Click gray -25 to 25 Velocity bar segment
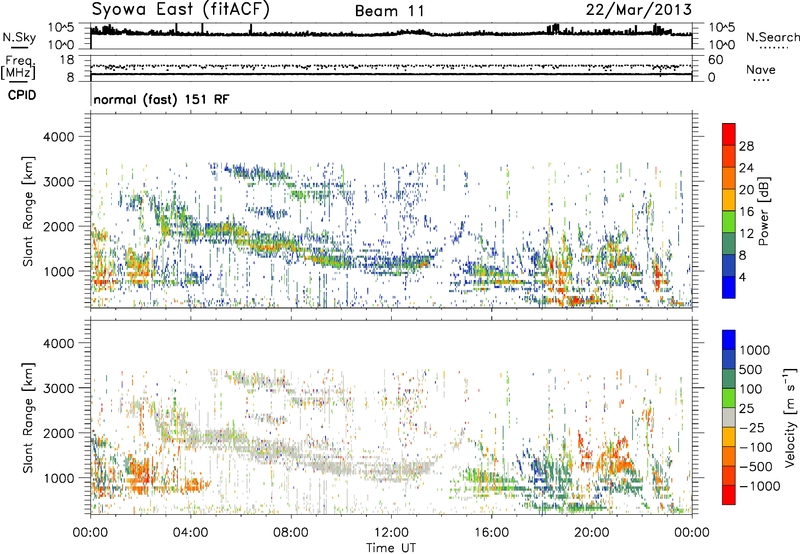Image resolution: width=800 pixels, height=554 pixels. (x=729, y=418)
